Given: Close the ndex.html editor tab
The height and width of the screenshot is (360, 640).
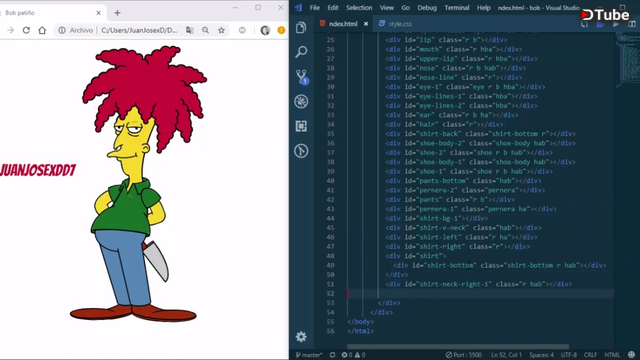Looking at the screenshot, I should coord(366,24).
